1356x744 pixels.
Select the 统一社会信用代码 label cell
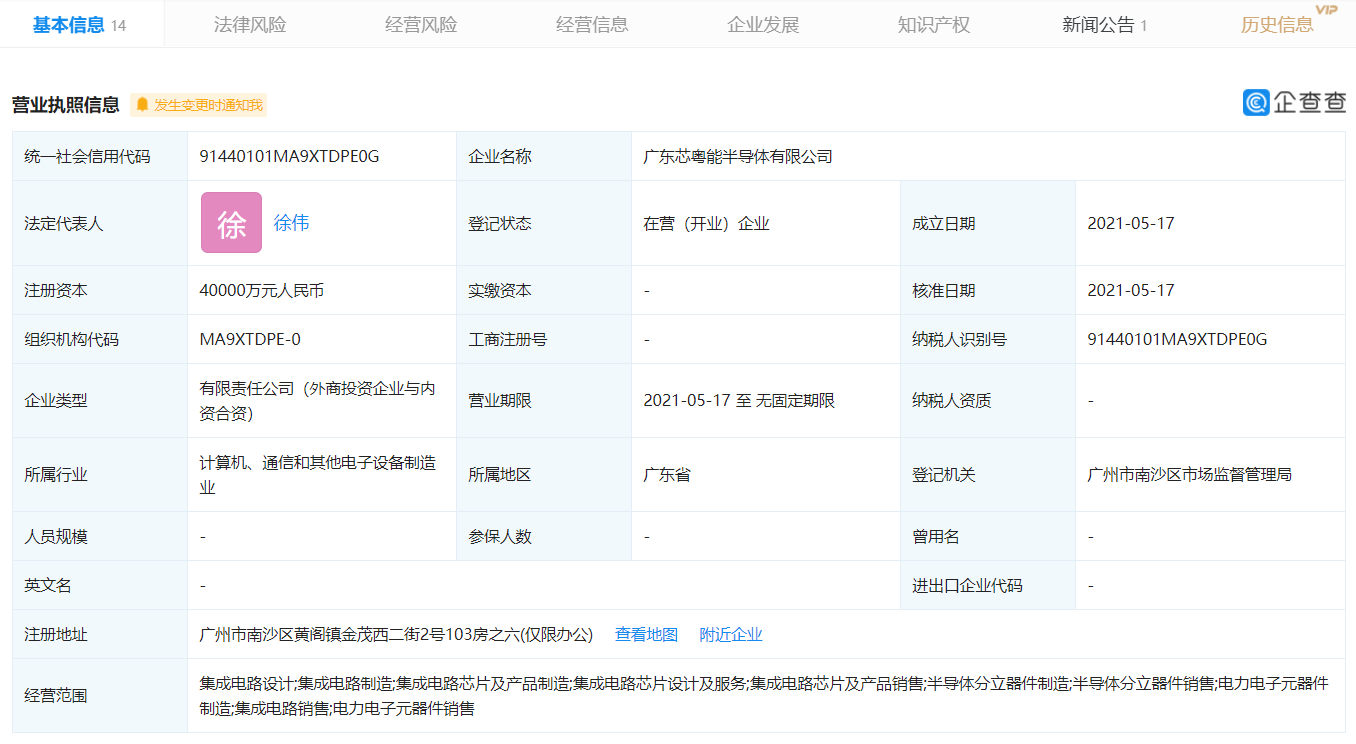coord(100,156)
